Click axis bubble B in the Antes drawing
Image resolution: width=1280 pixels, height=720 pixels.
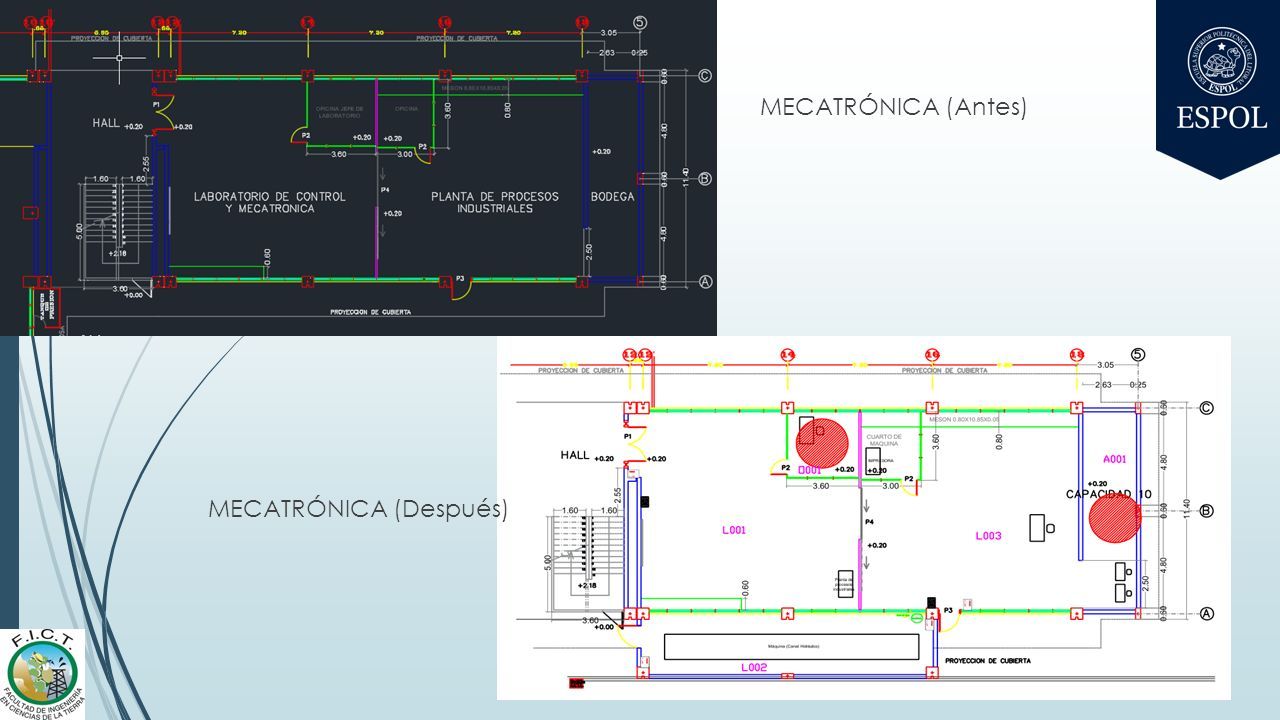point(704,179)
